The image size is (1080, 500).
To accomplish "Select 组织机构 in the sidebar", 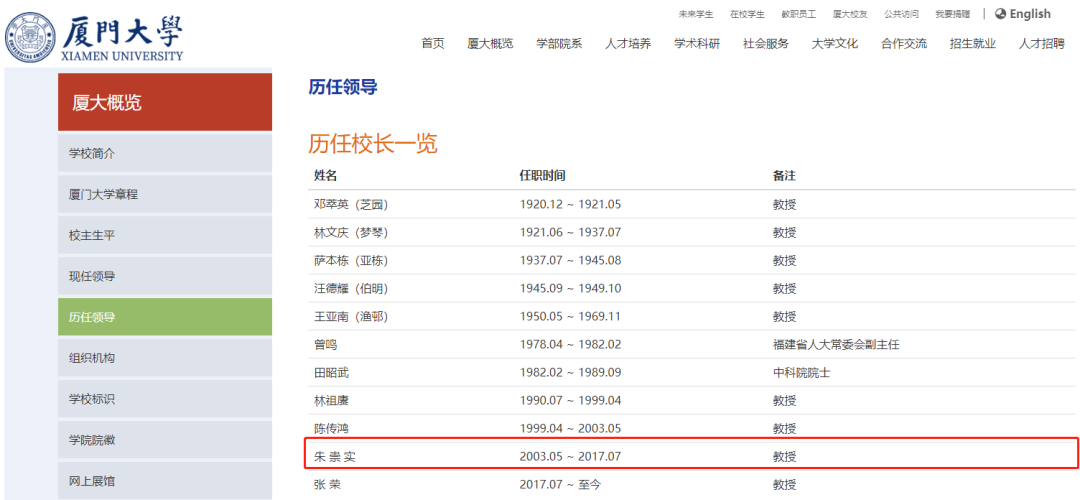I will point(165,358).
